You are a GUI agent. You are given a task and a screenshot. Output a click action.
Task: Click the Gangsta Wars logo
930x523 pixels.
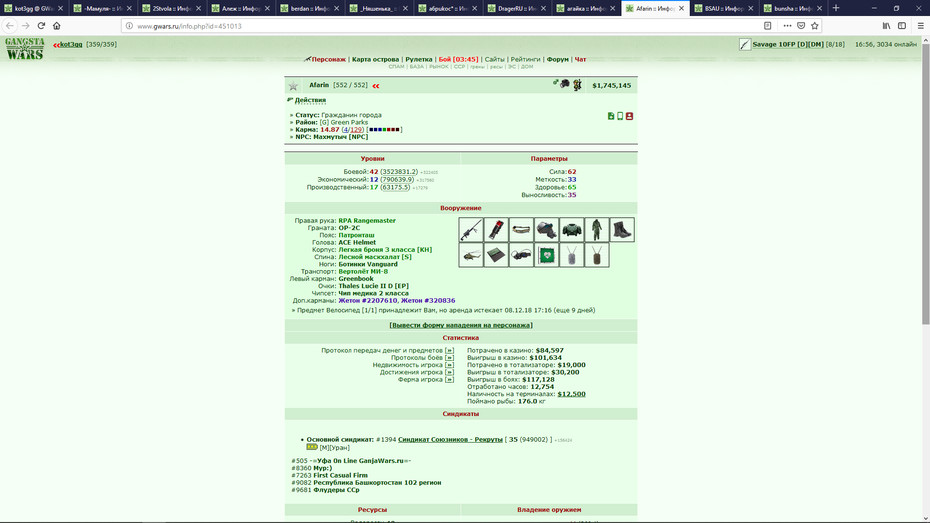click(x=25, y=49)
